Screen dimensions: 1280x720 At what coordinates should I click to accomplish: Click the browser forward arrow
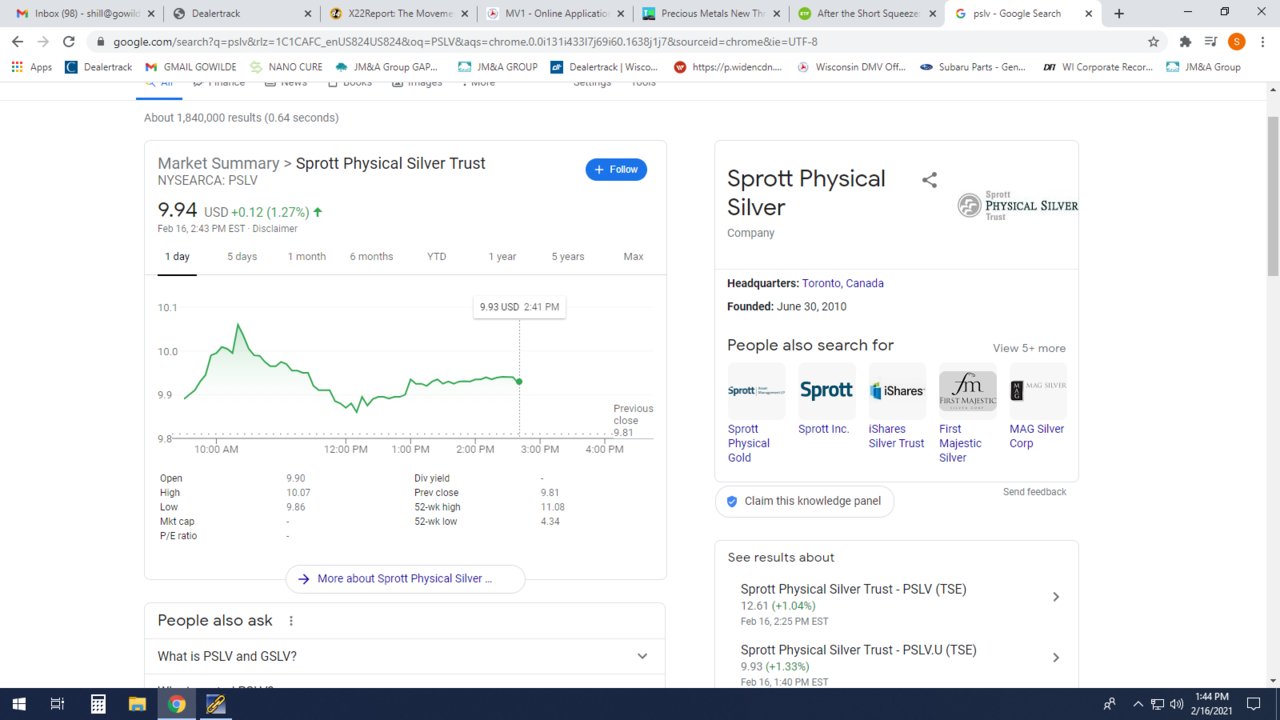point(43,42)
